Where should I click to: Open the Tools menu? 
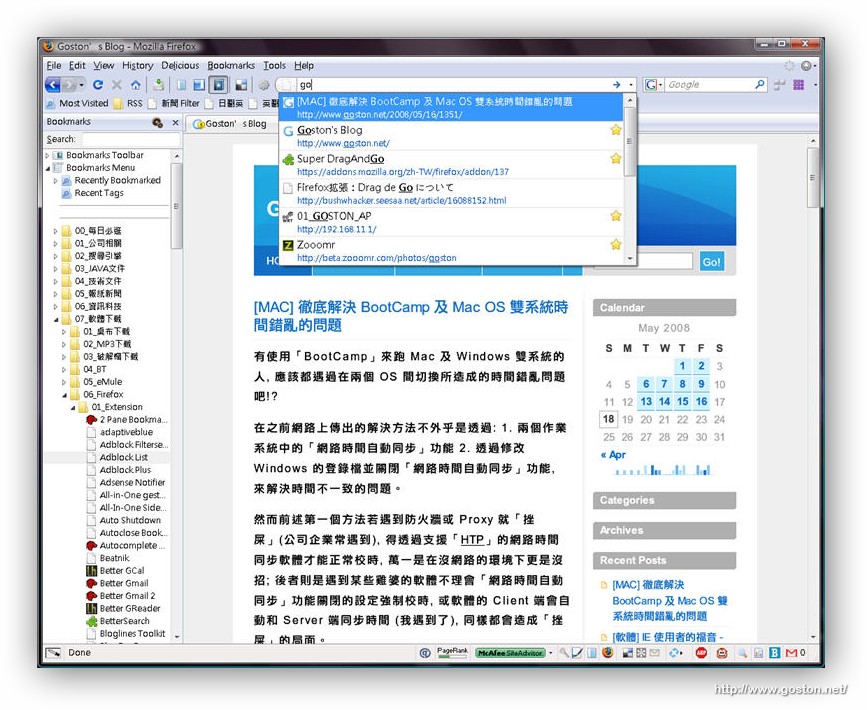[274, 65]
